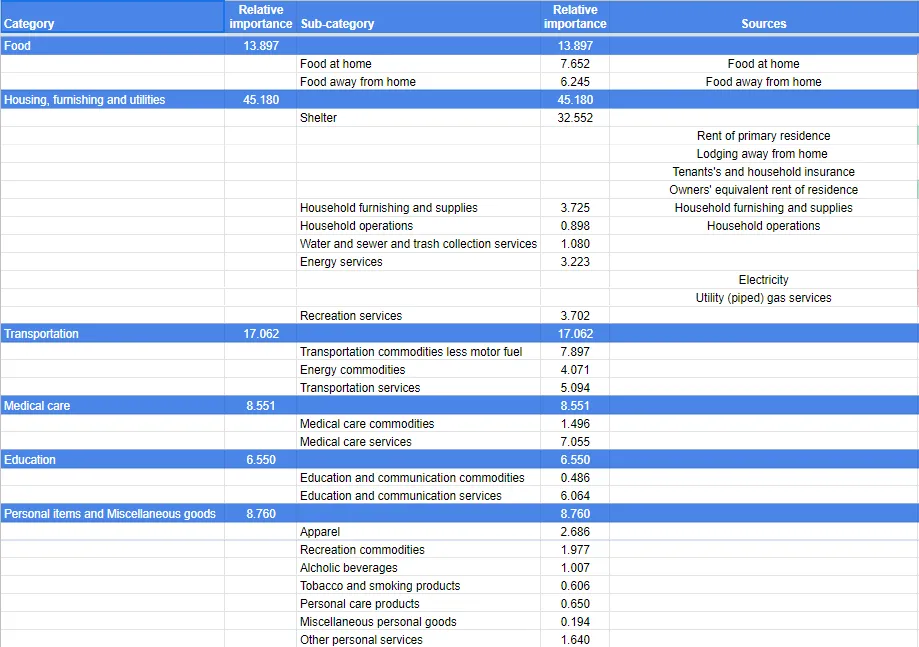Select the Apparel sub-category cell
Viewport: 919px width, 647px height.
(418, 532)
